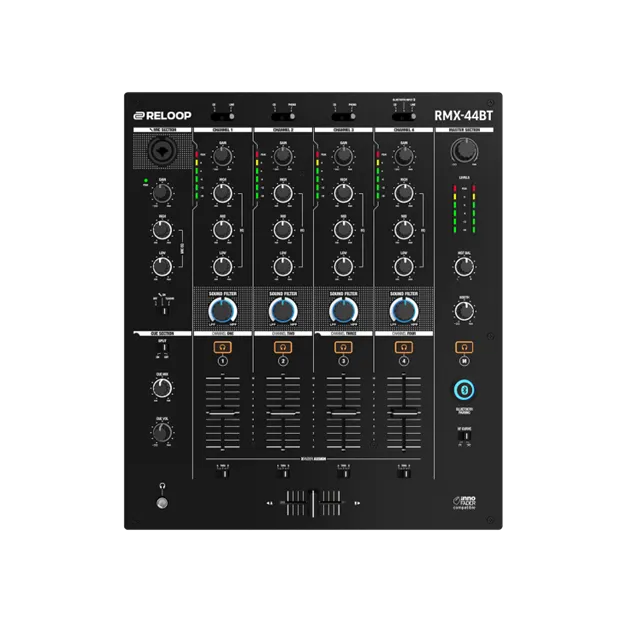Click the Channel 3 Mid EQ knob
Viewport: 626px width, 626px height.
click(x=343, y=230)
